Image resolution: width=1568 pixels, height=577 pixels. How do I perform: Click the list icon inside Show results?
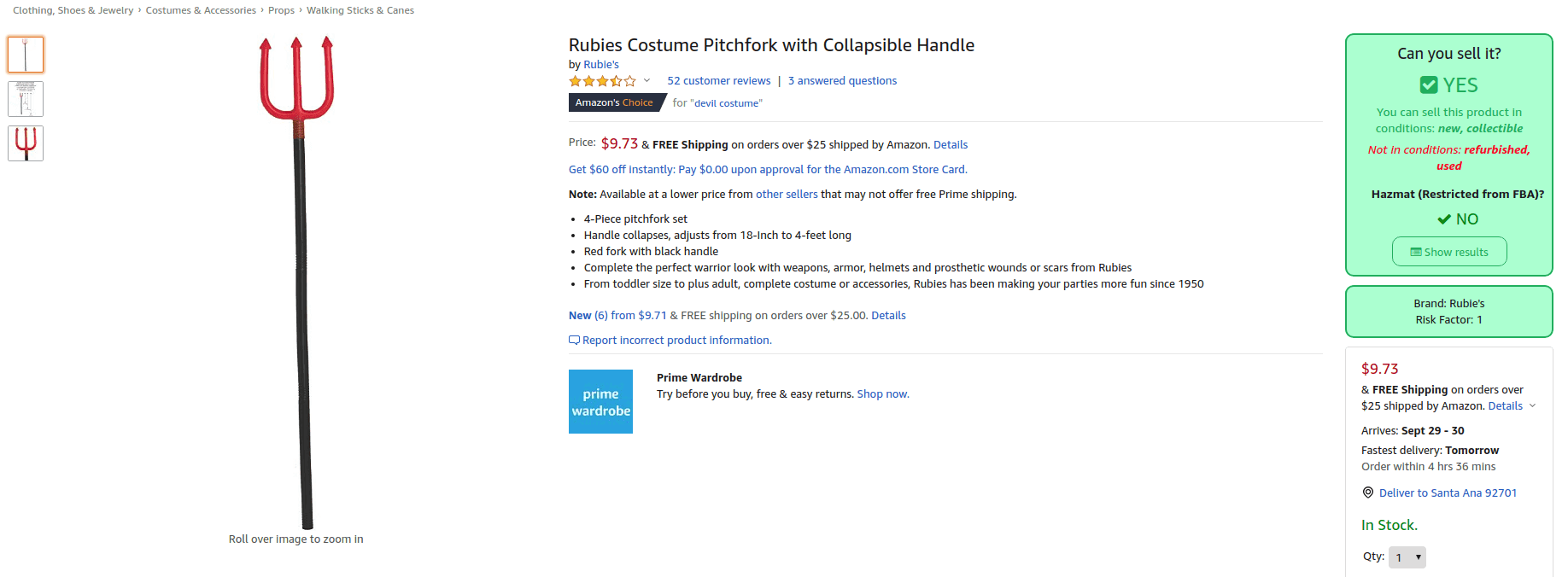1417,251
